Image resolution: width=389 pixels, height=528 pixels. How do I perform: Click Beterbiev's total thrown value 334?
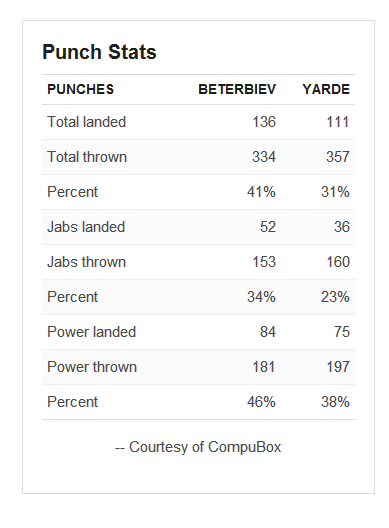point(264,157)
